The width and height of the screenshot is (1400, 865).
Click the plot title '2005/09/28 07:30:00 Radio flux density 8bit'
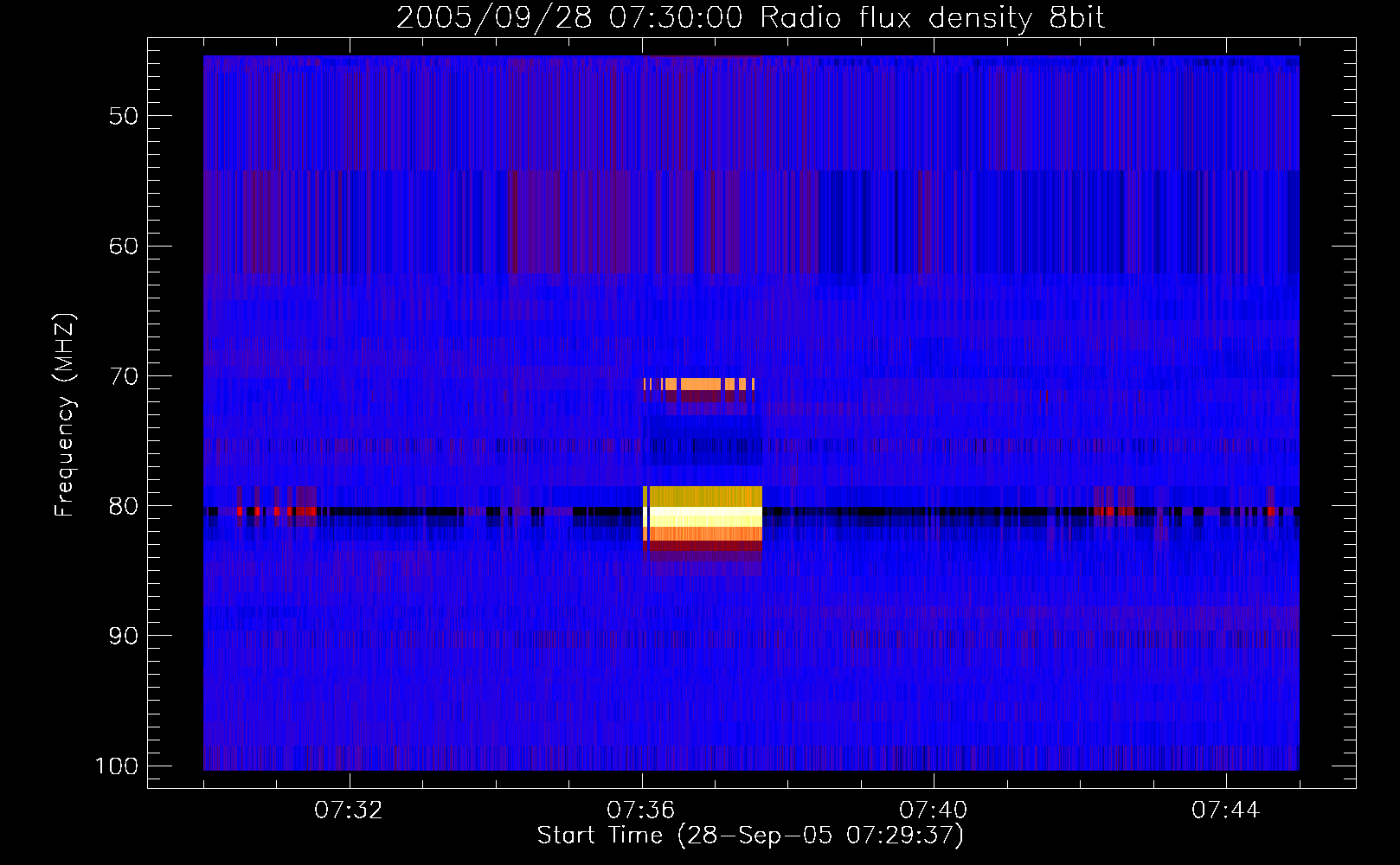(750, 18)
